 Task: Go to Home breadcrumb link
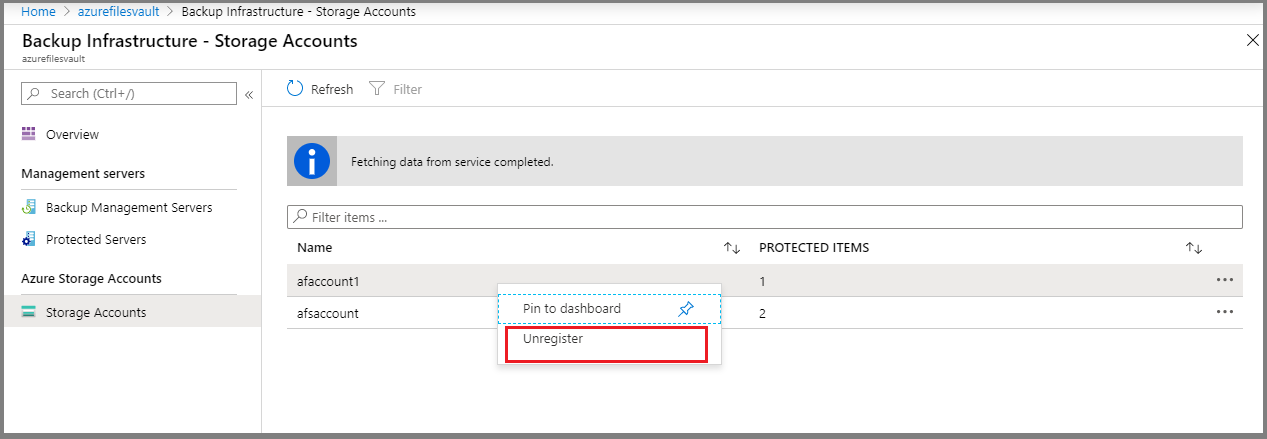(38, 12)
